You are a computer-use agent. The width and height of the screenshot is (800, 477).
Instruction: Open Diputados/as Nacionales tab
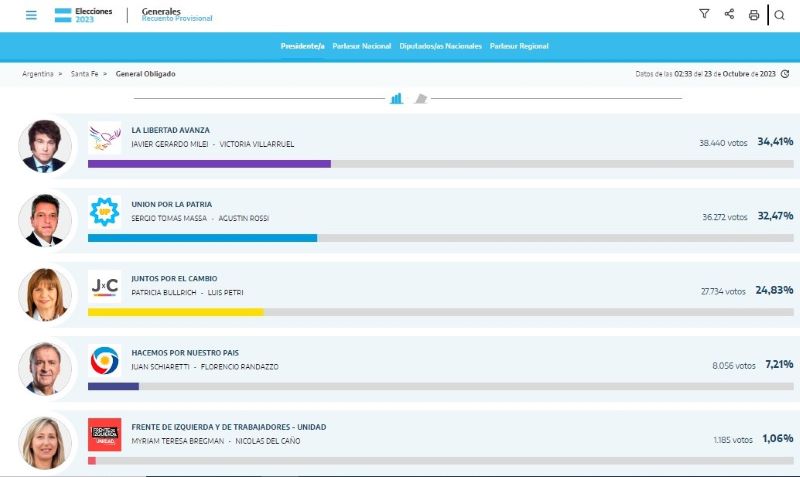click(x=440, y=46)
